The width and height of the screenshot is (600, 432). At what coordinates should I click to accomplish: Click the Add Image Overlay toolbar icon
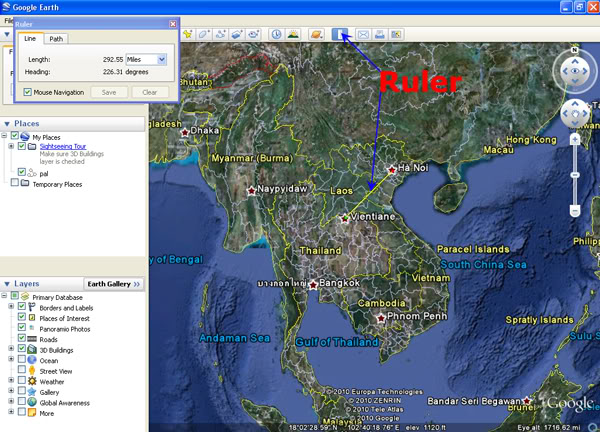(x=237, y=34)
